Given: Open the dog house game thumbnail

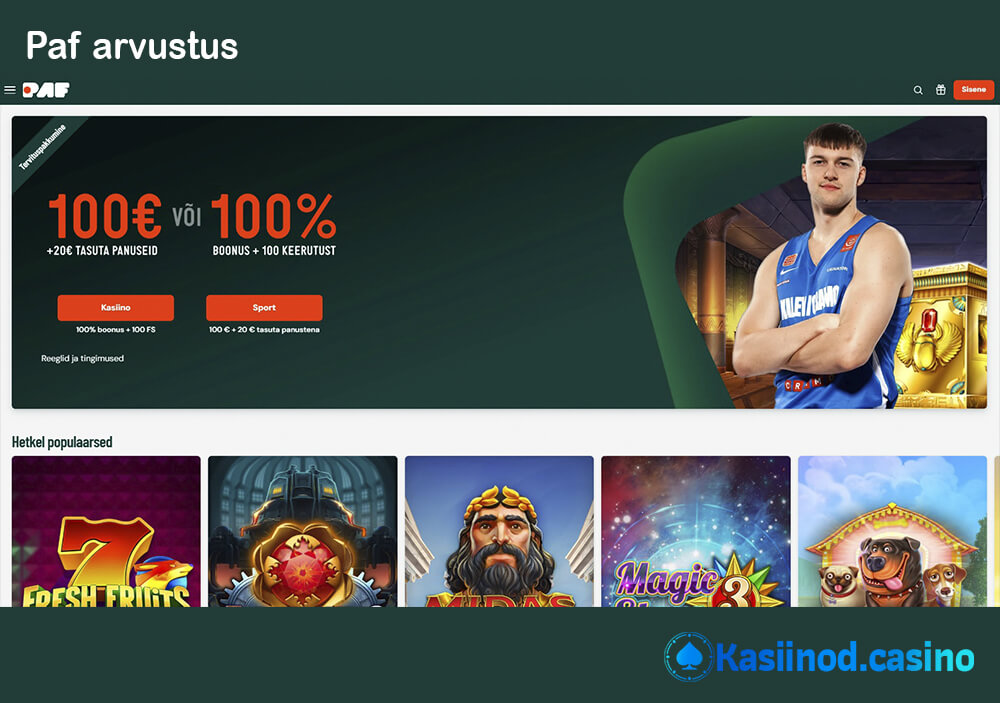Looking at the screenshot, I should [x=892, y=531].
